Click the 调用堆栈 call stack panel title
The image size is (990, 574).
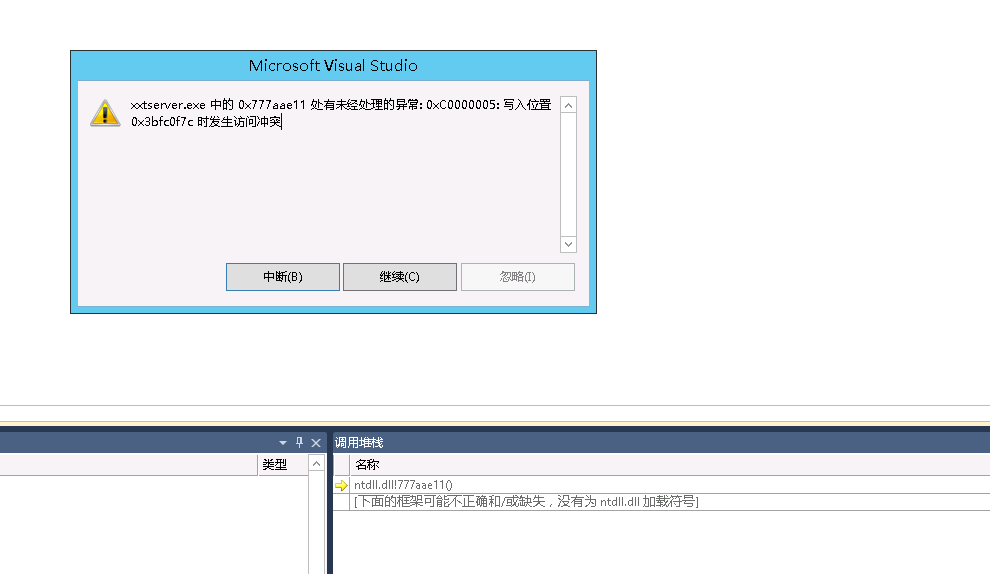pyautogui.click(x=359, y=443)
